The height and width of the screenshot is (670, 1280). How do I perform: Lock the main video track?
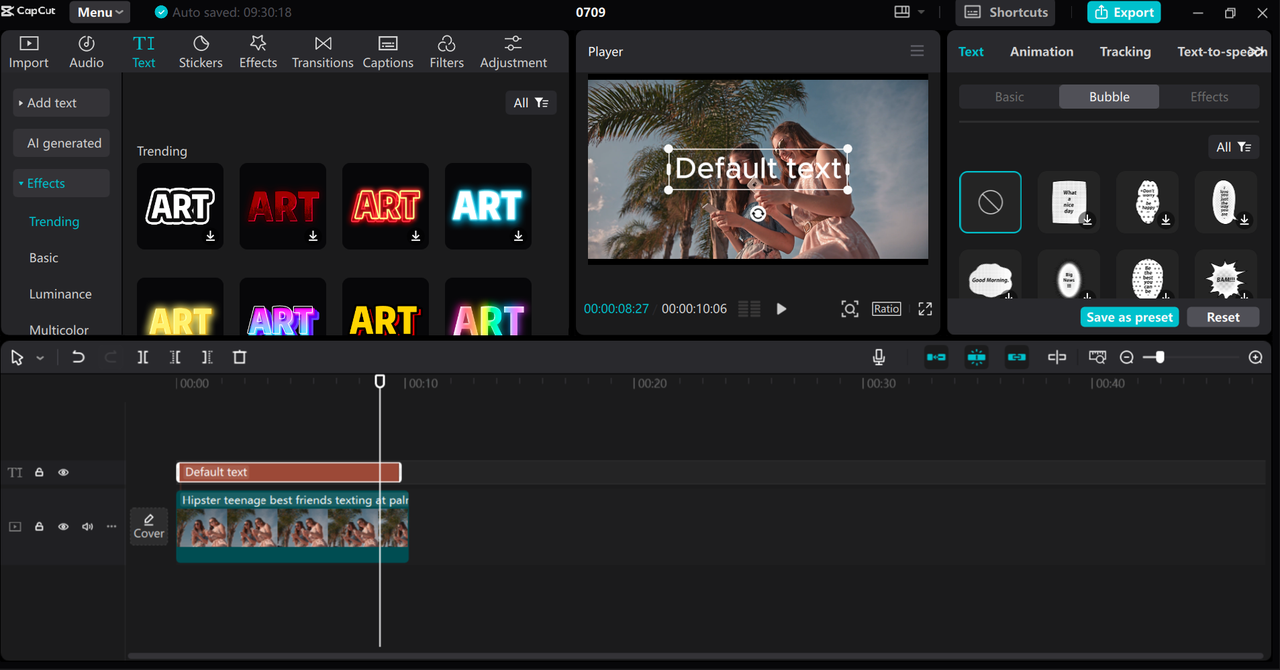pyautogui.click(x=39, y=526)
